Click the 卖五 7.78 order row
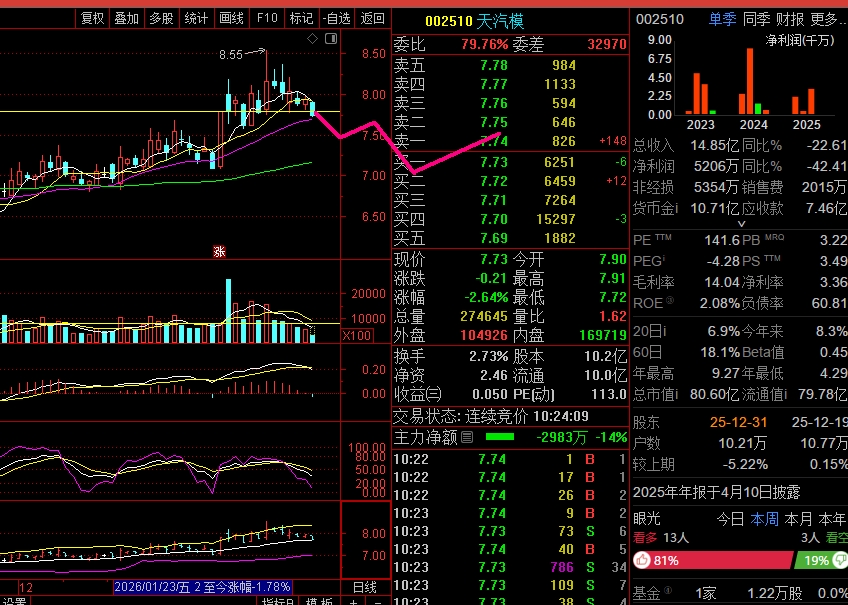Viewport: 848px width, 605px height. (510, 65)
